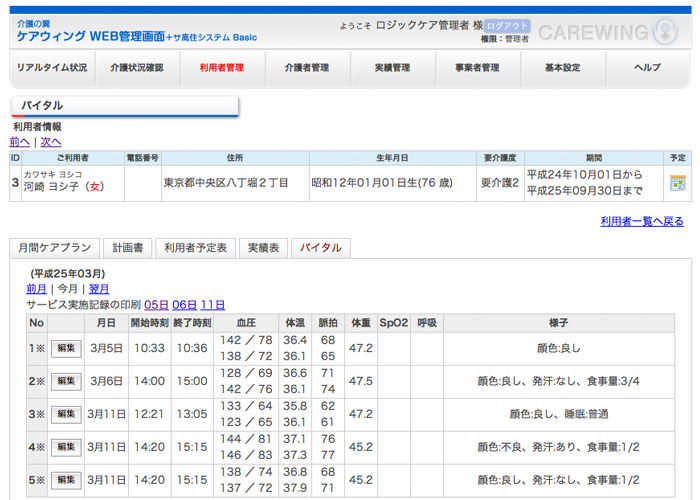Switch to the 月間ケアプラン tab

pos(54,248)
